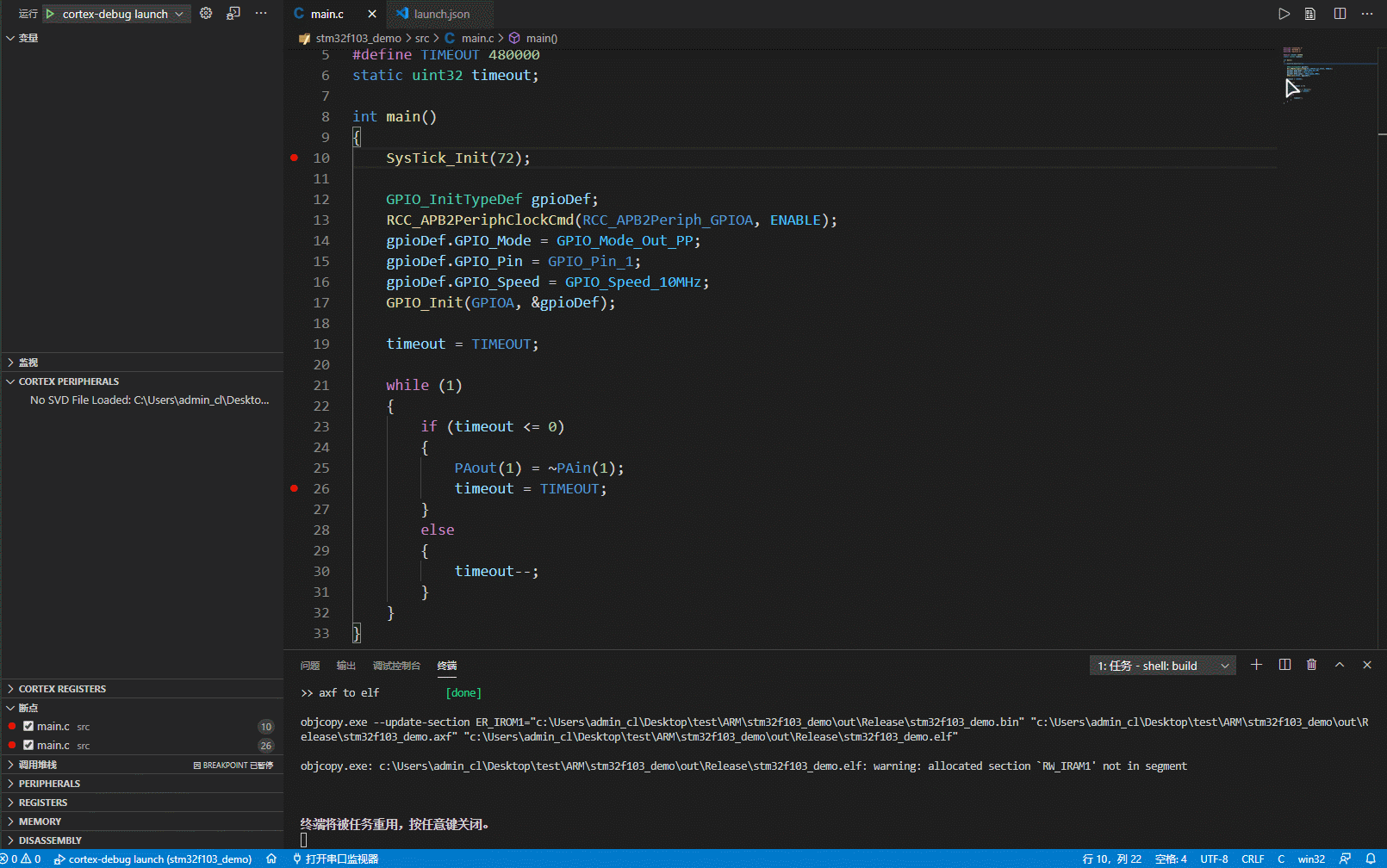Split the terminal panel
Image resolution: width=1387 pixels, height=868 pixels.
1285,665
